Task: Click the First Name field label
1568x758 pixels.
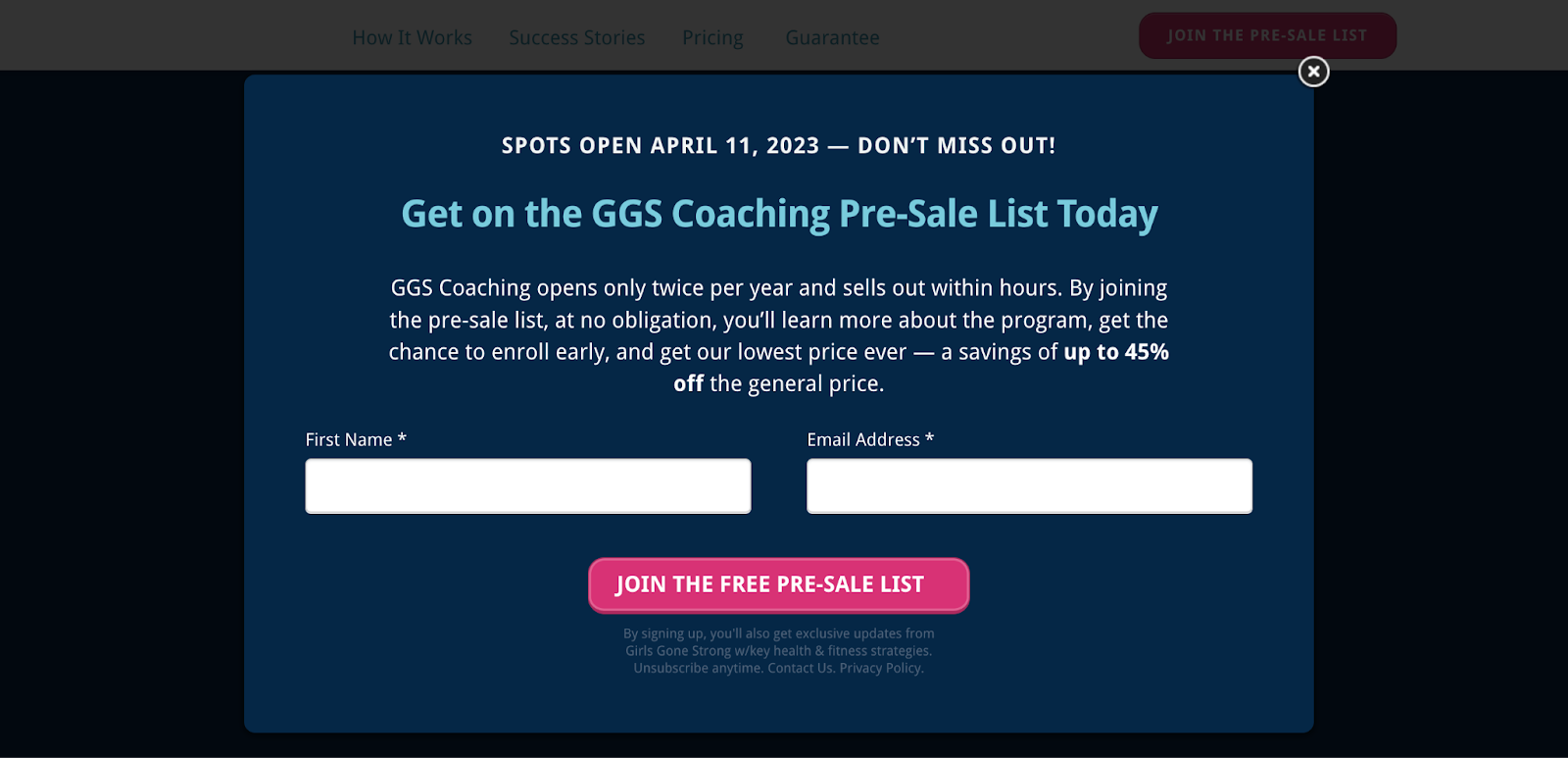Action: coord(356,439)
